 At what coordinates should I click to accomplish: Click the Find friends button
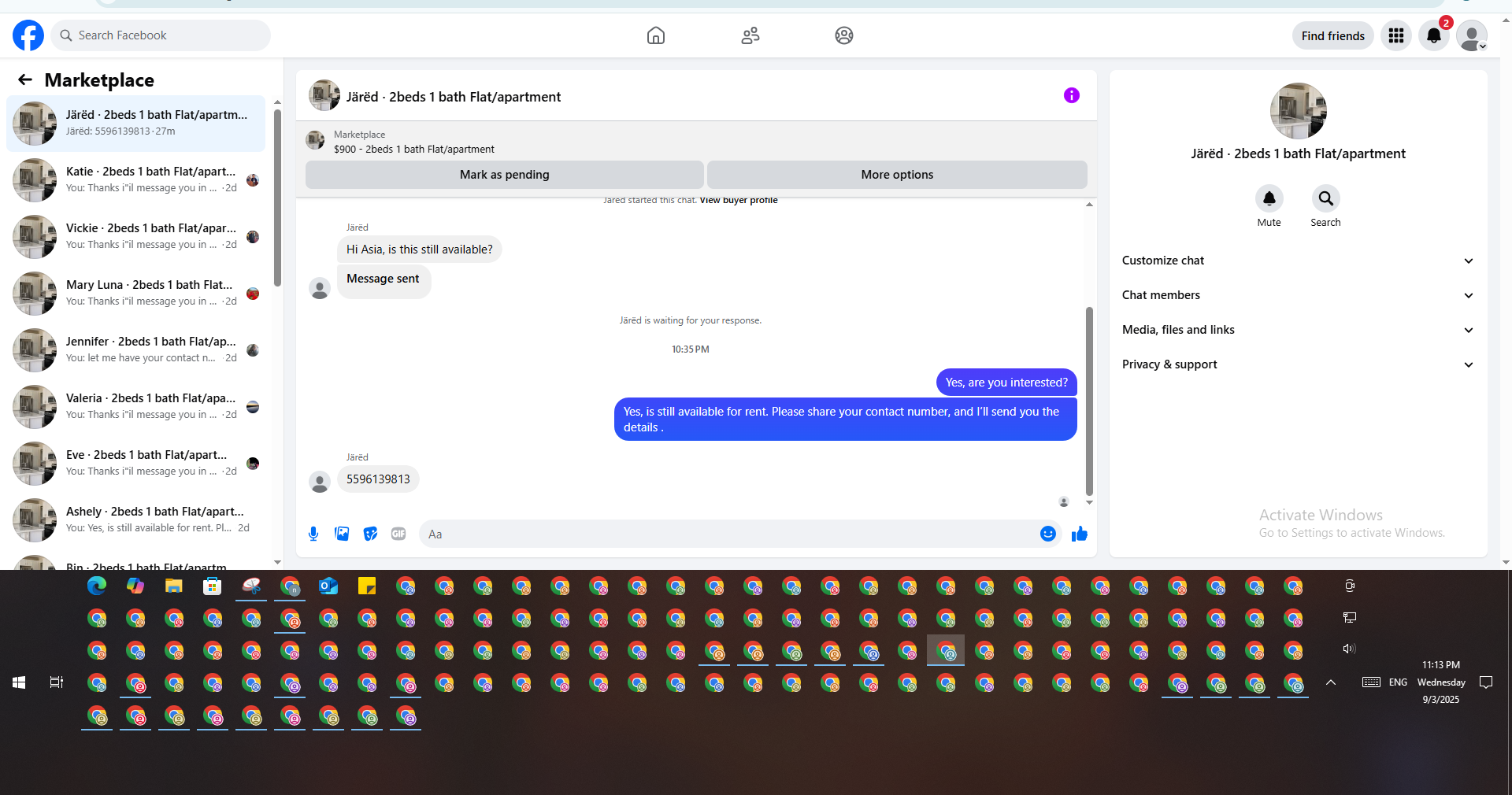1333,35
